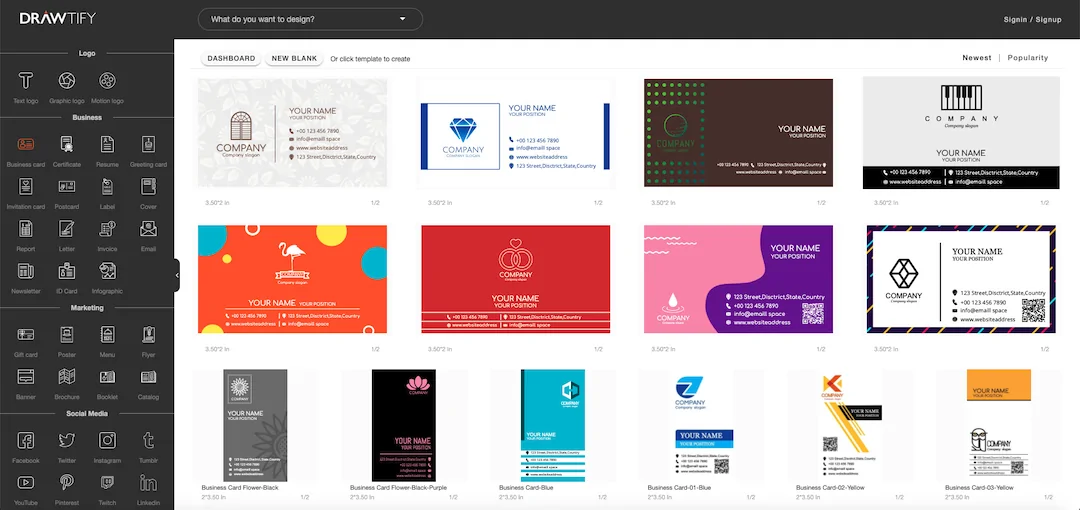1080x510 pixels.
Task: Open the brown green-dots business card template
Action: pyautogui.click(x=738, y=132)
